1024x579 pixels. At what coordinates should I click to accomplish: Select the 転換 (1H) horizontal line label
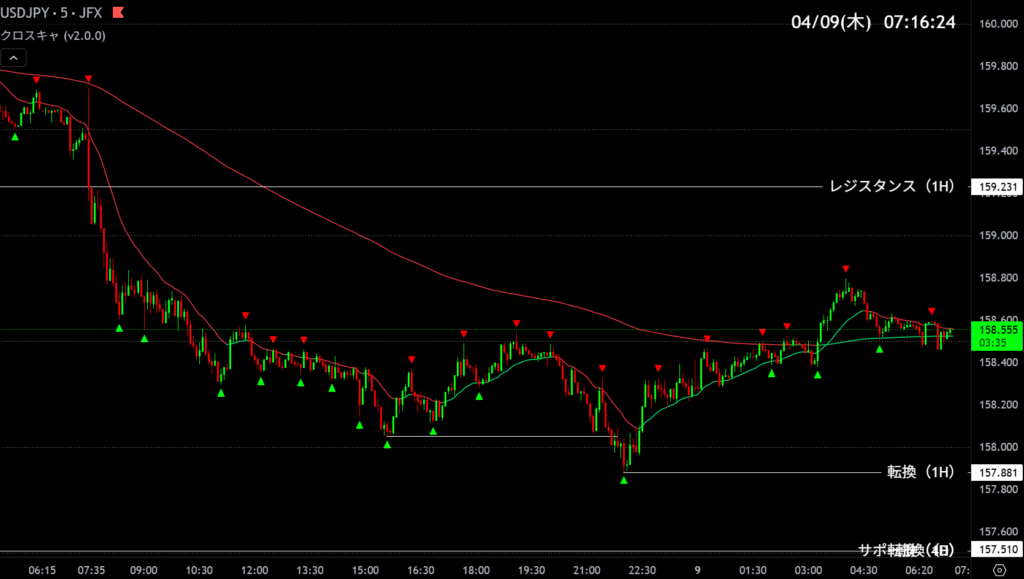[x=920, y=472]
